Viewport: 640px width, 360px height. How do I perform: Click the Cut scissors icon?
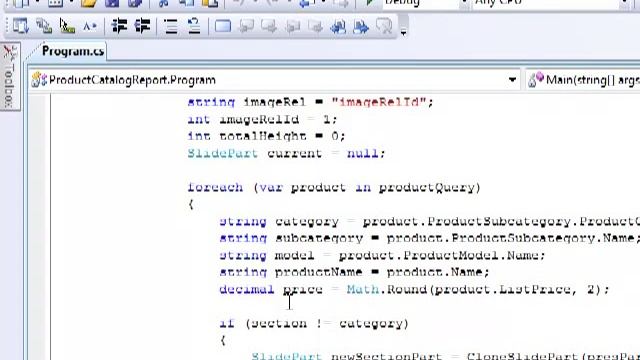(163, 3)
